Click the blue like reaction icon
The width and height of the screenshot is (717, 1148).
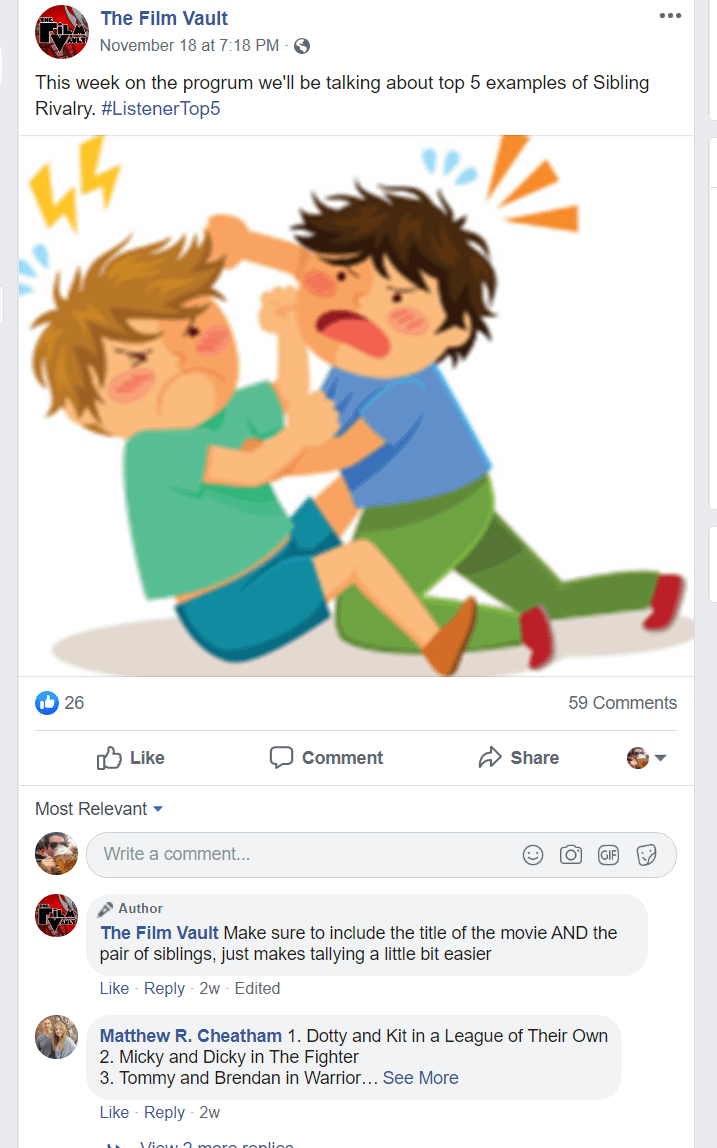click(47, 703)
